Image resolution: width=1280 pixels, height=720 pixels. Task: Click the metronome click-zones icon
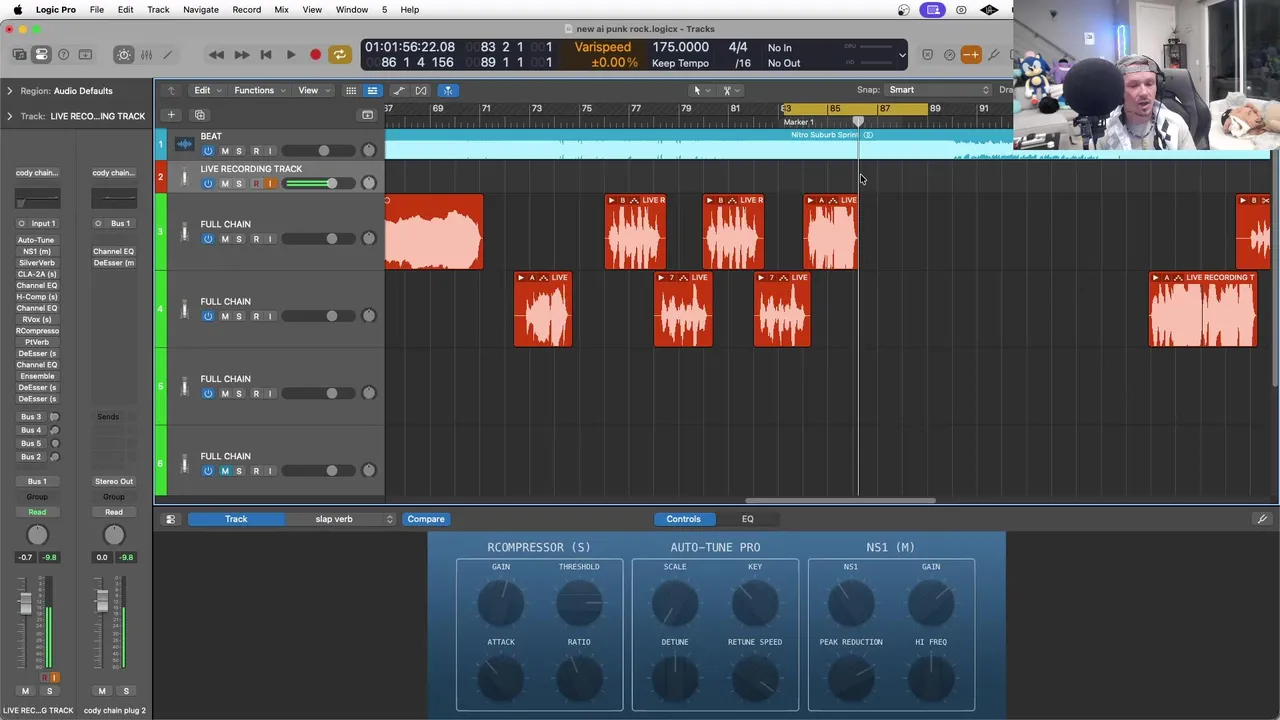[949, 55]
